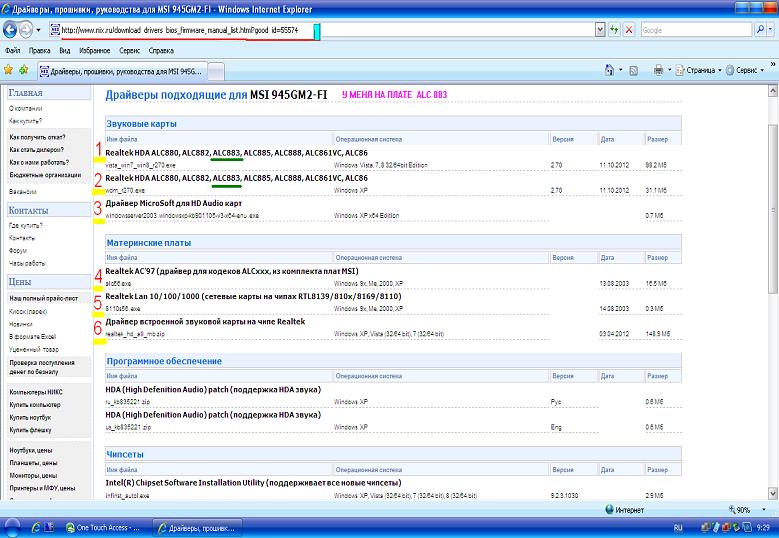
Task: Click the small new tab button
Action: click(216, 72)
